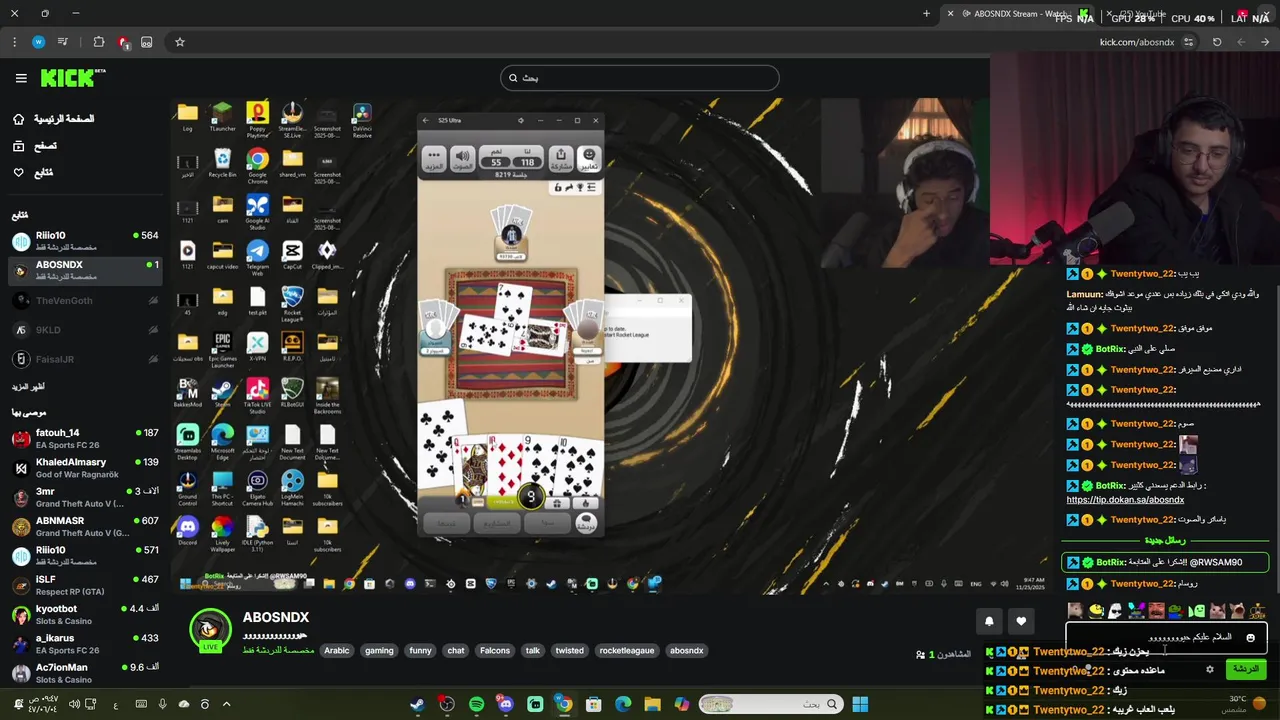Open the following sidebar item
This screenshot has width=1280, height=720.
[33, 173]
